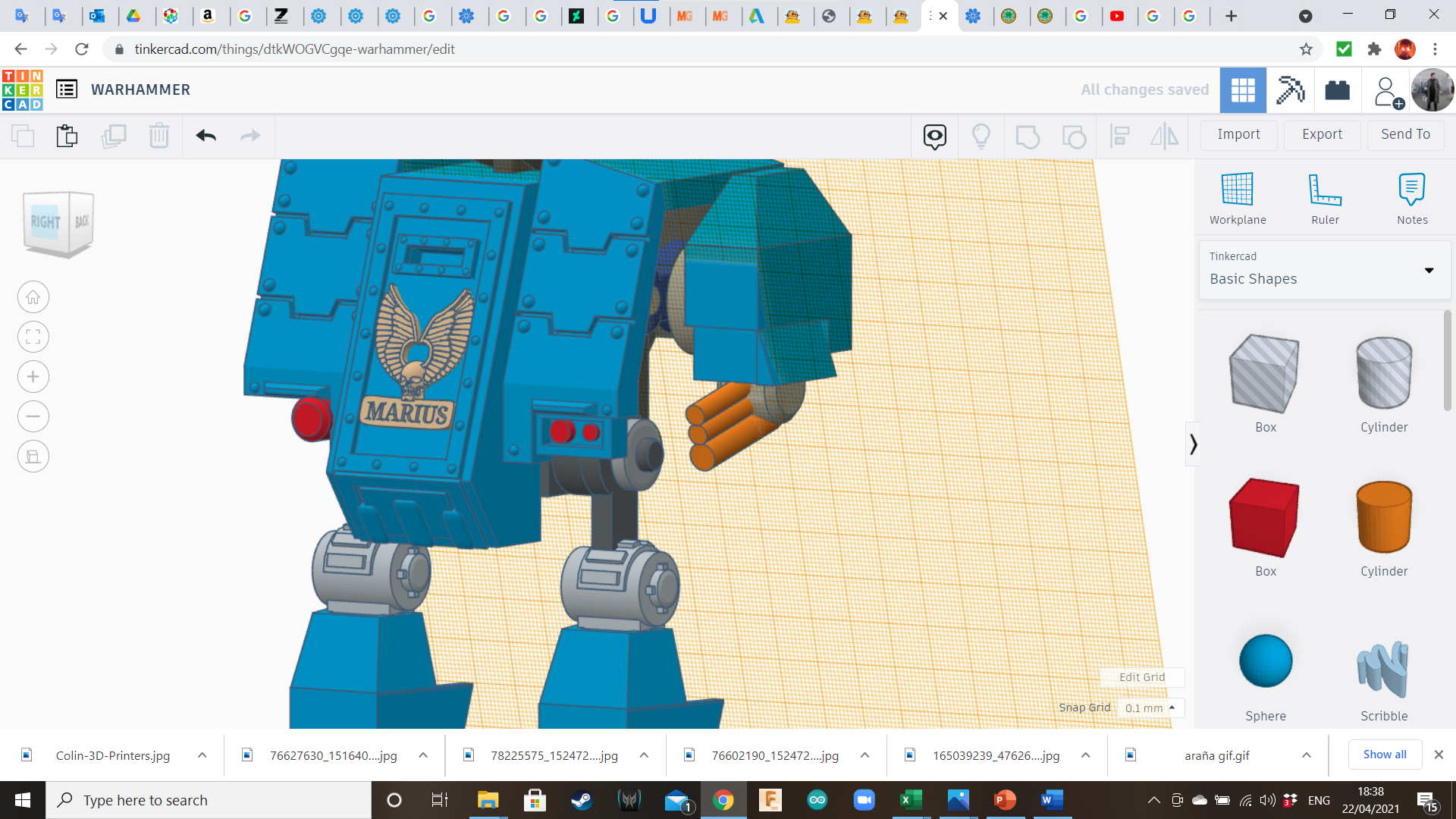Click the Zoom in plus icon
This screenshot has height=819, width=1456.
tap(33, 377)
